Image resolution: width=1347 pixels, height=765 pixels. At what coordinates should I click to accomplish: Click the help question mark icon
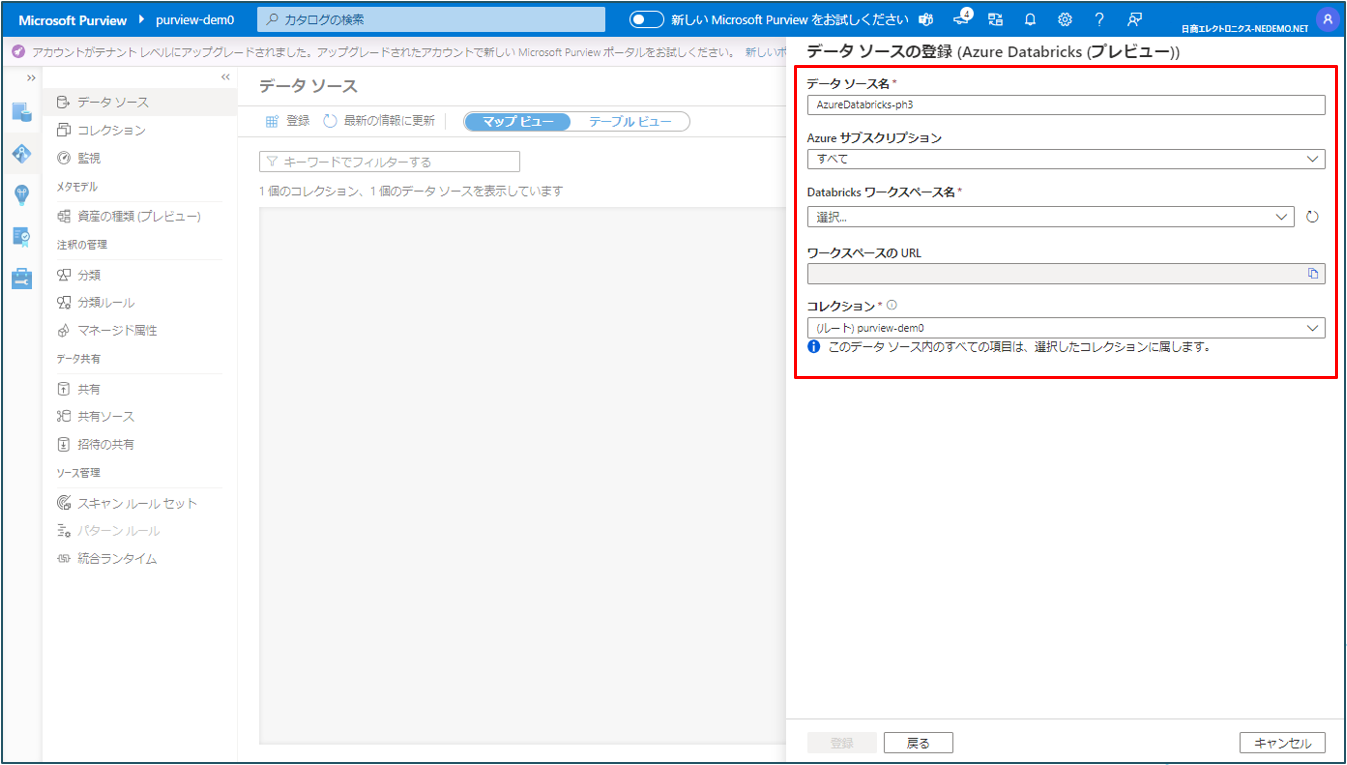(1099, 19)
